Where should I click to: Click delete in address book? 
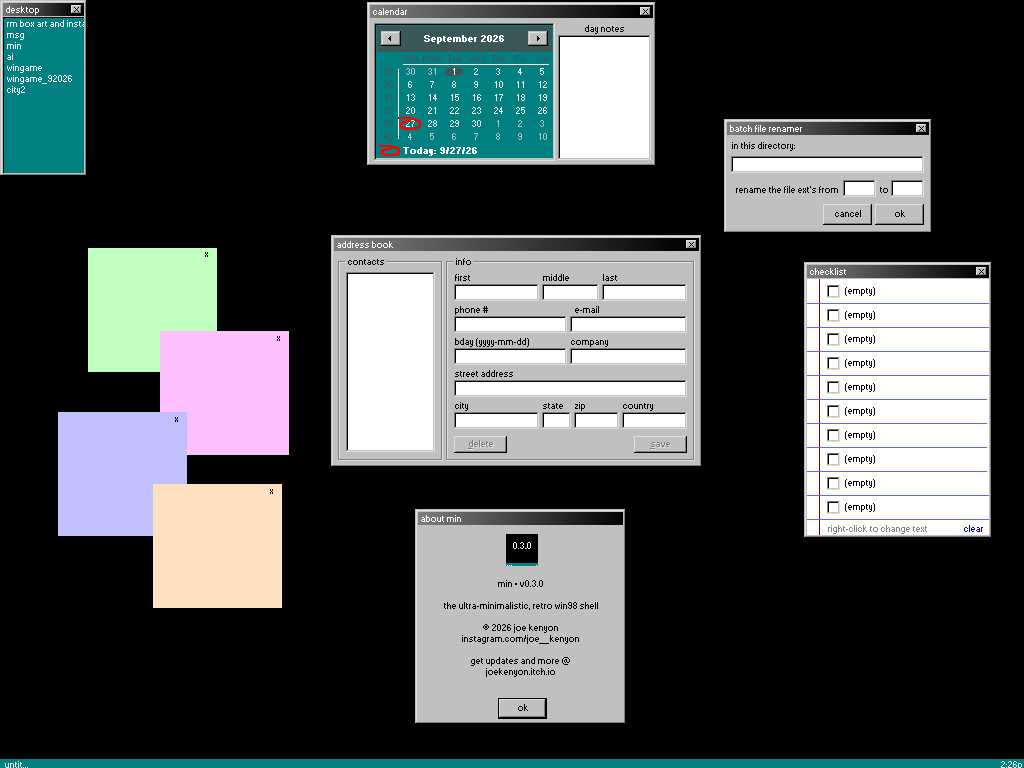point(481,444)
